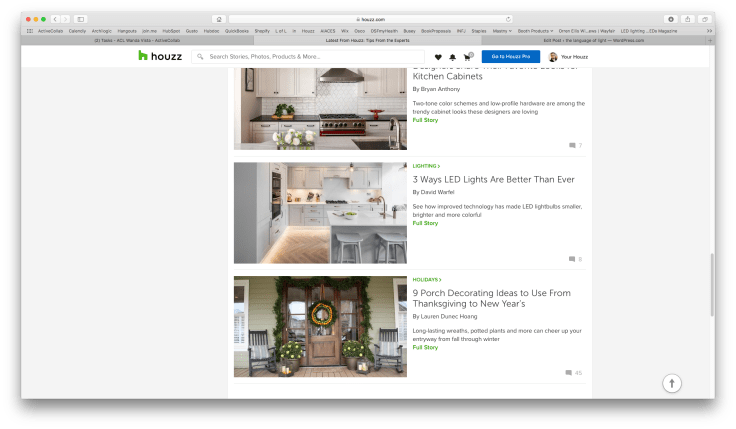Click Go to Houzz Pro button
736x429 pixels.
coord(508,57)
